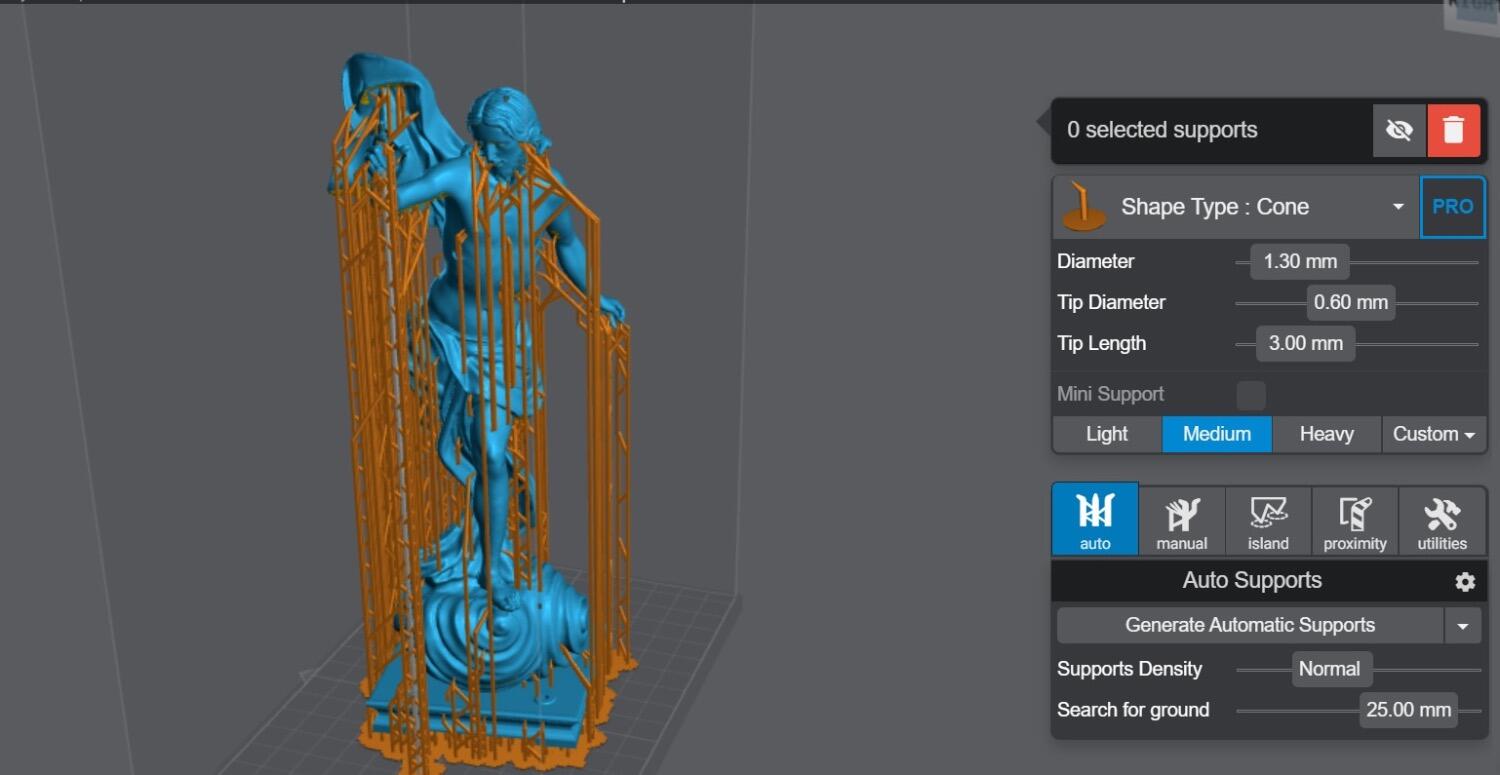Hide supports using the eye icon
The width and height of the screenshot is (1500, 775).
click(x=1399, y=130)
